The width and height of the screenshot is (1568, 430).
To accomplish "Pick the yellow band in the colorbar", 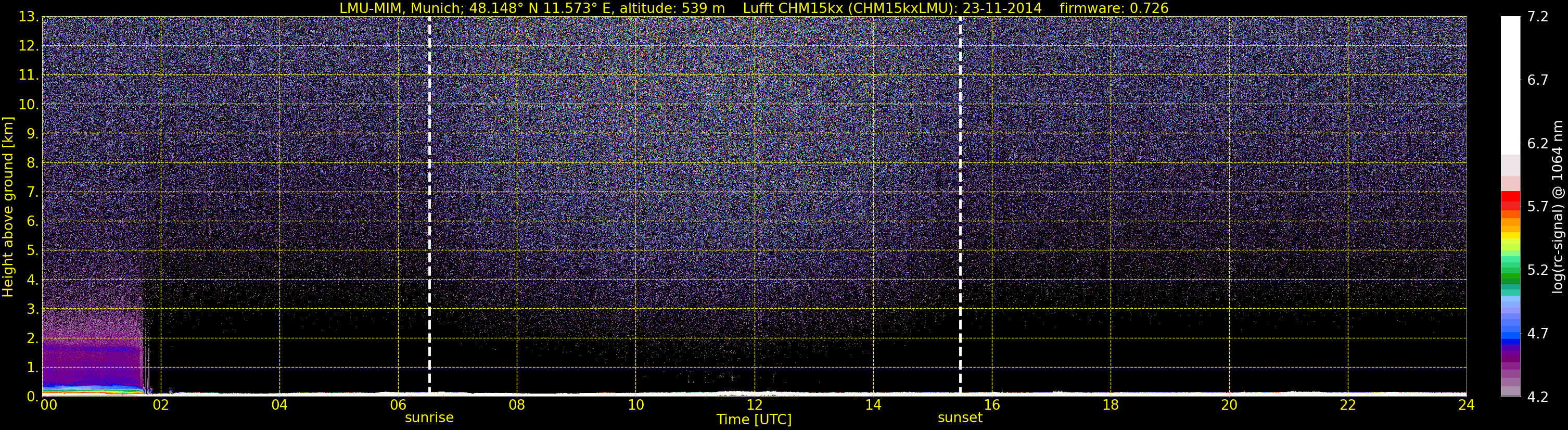I will pos(1510,235).
